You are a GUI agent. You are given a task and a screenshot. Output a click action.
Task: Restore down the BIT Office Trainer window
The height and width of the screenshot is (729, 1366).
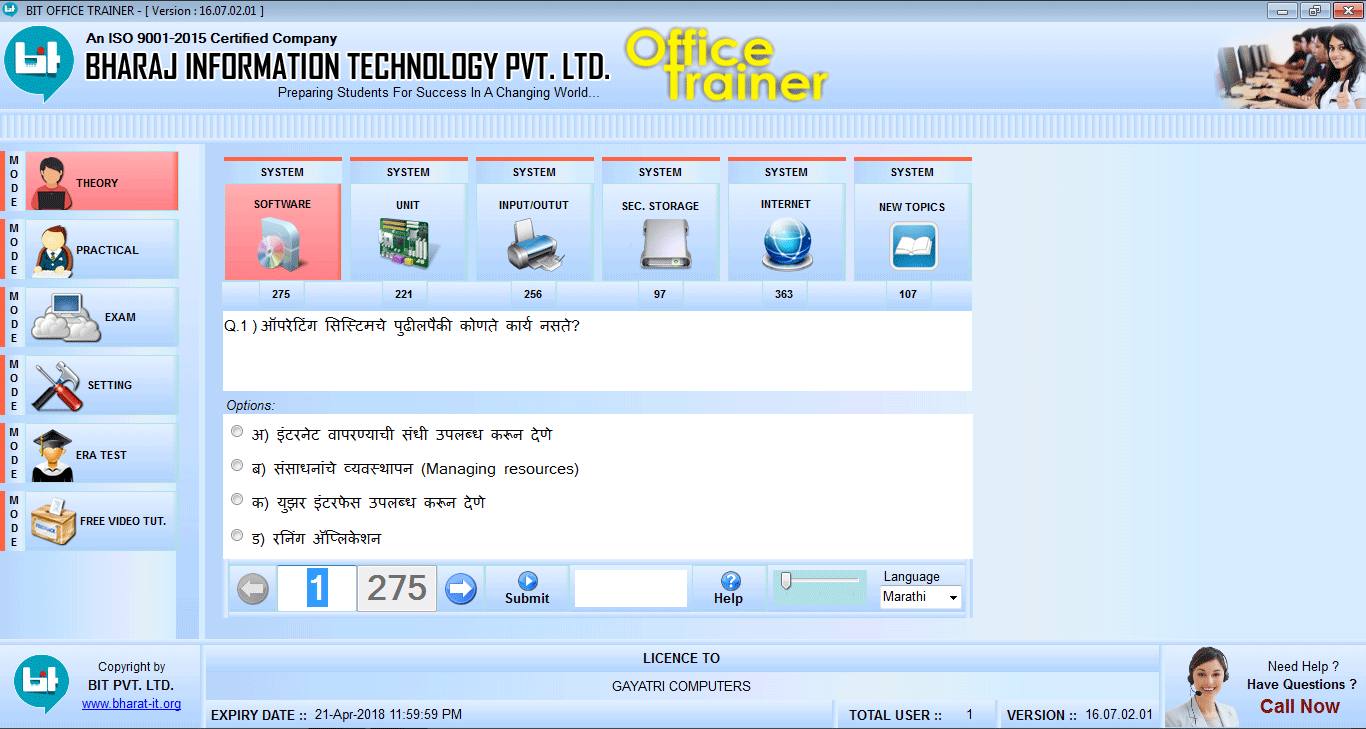[x=1313, y=10]
